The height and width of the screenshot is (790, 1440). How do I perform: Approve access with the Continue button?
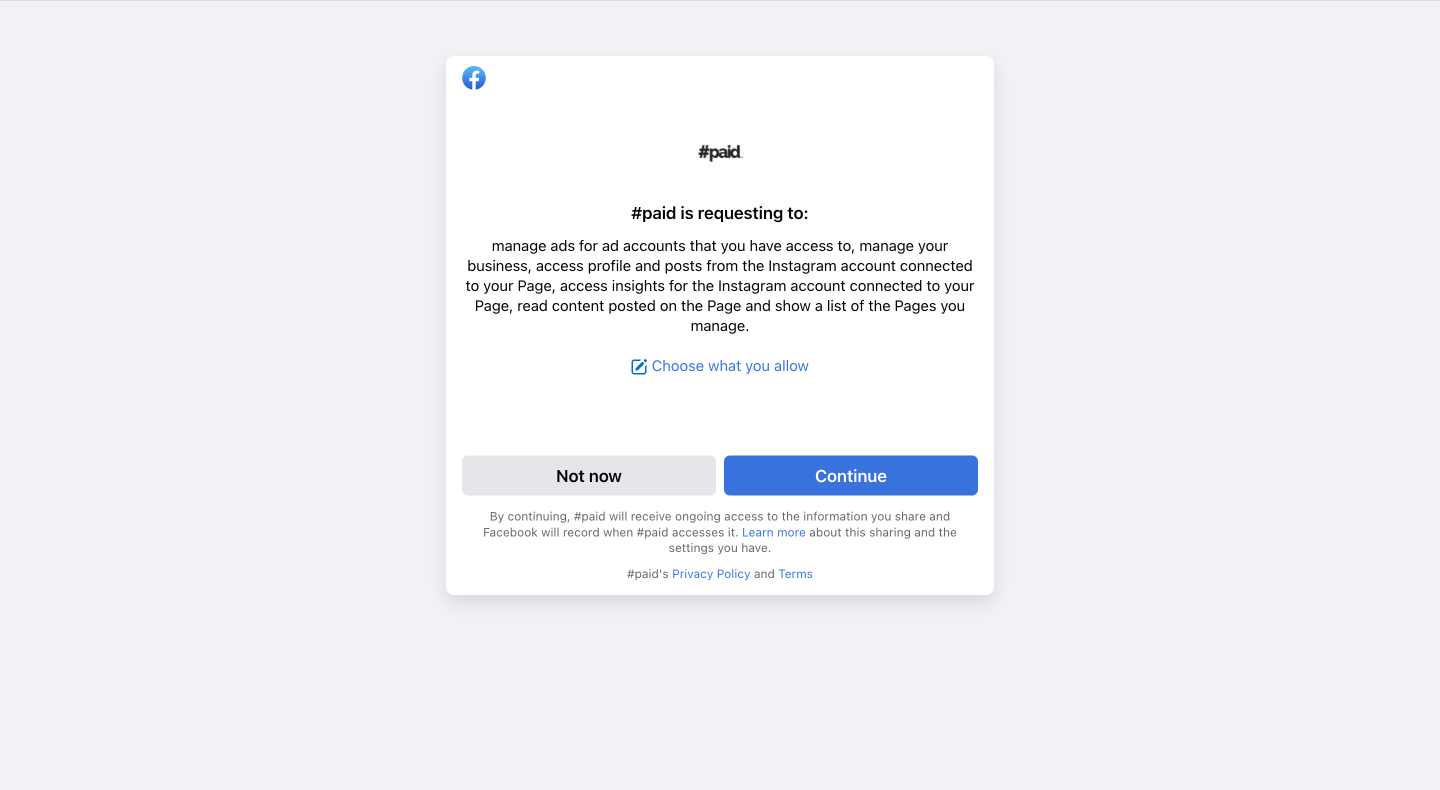pyautogui.click(x=851, y=476)
